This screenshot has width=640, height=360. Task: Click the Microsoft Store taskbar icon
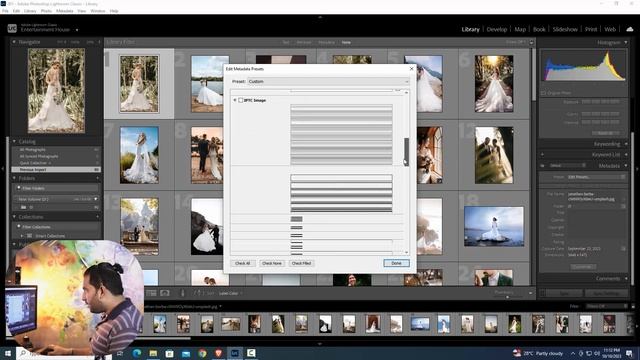(x=169, y=353)
